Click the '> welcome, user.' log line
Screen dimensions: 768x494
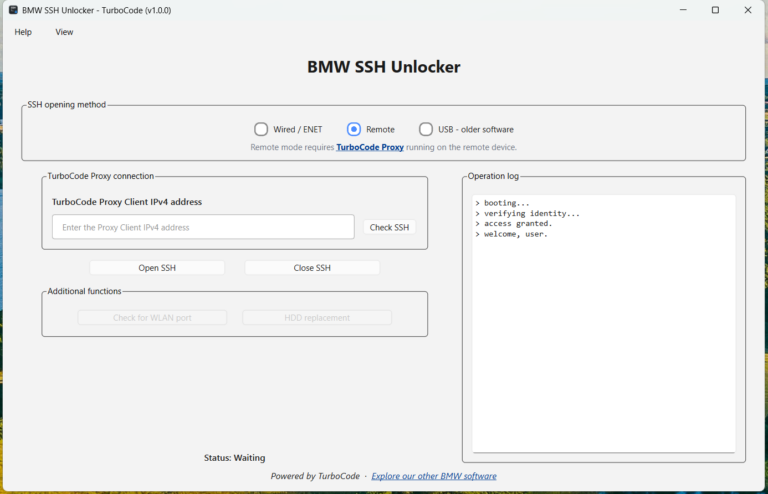tap(511, 234)
